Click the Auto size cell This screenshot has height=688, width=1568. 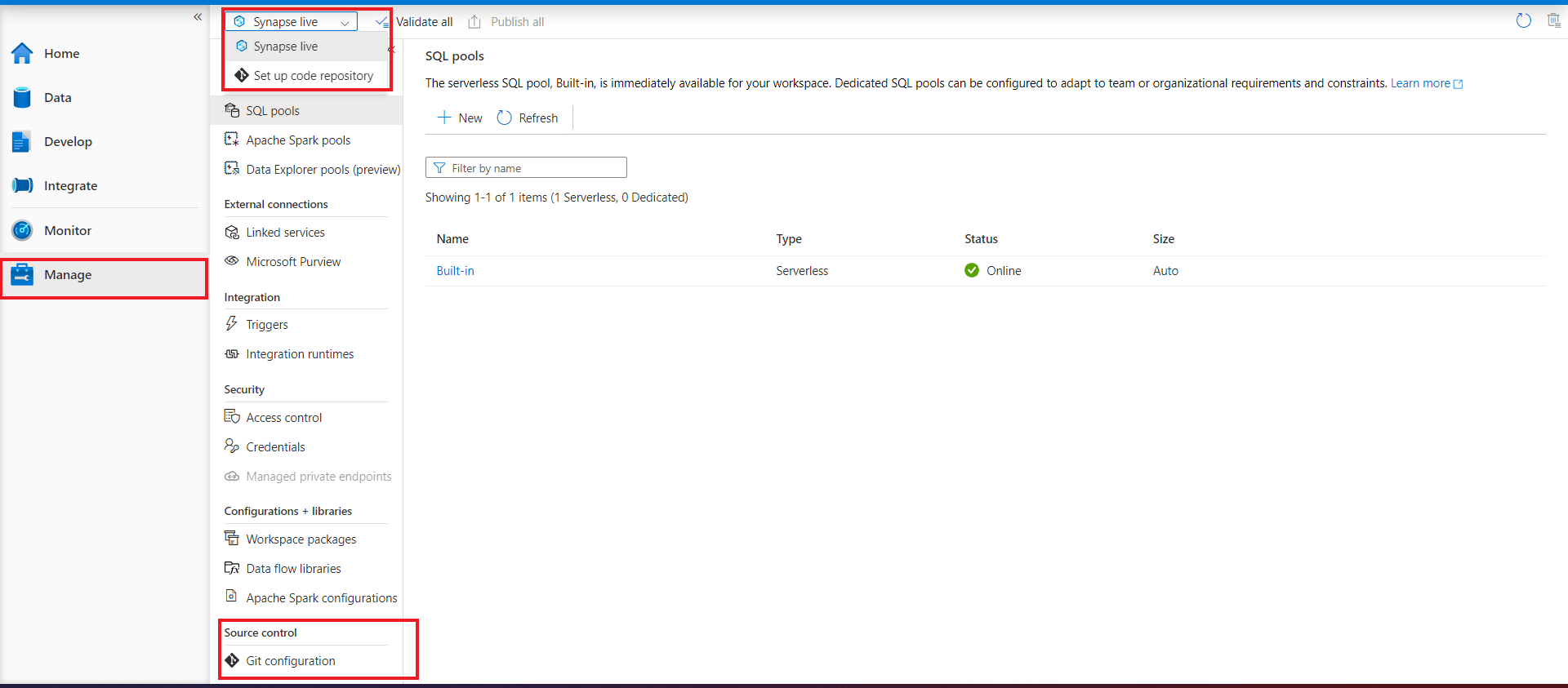tap(1165, 271)
